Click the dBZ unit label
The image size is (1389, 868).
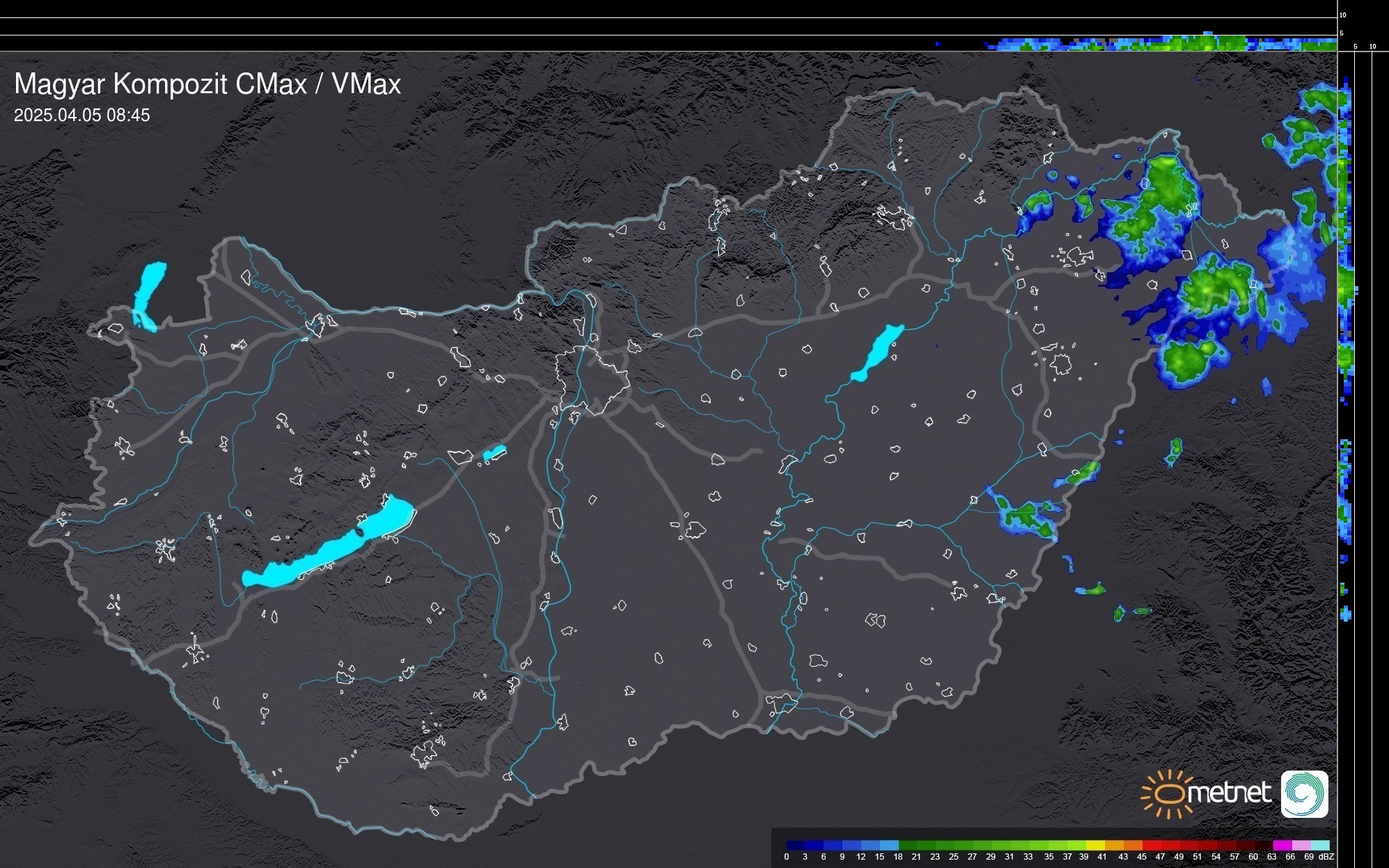tap(1327, 857)
